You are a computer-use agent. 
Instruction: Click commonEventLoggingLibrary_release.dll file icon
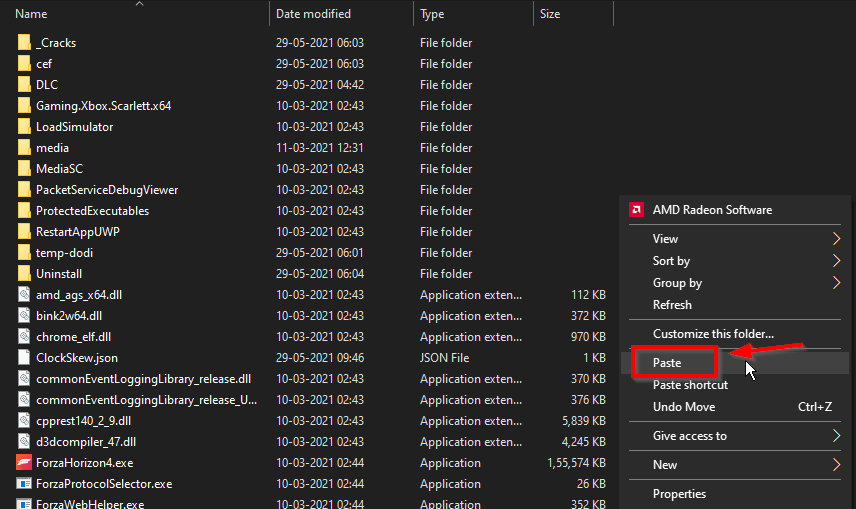coord(24,378)
